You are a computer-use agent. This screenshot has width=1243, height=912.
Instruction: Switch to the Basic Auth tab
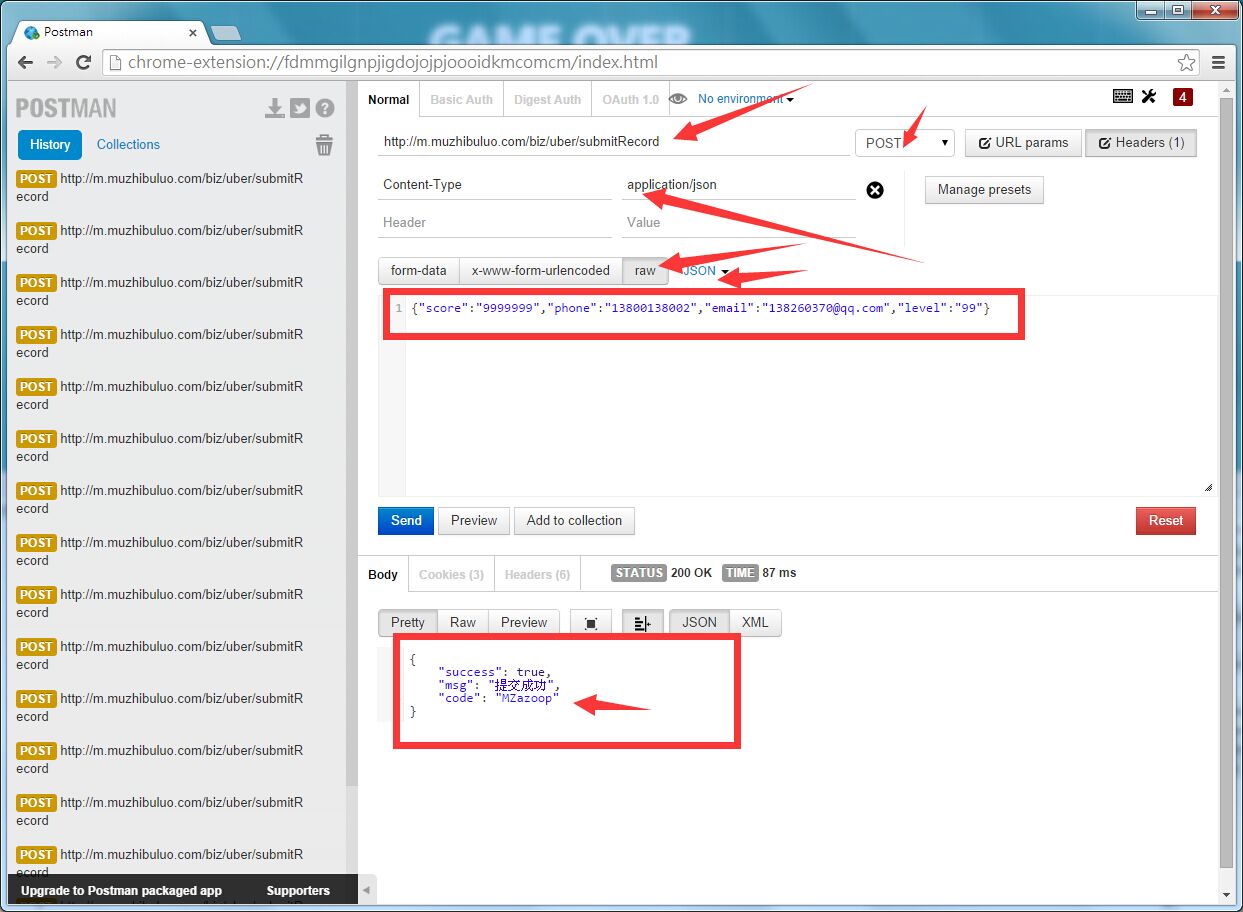pyautogui.click(x=461, y=100)
